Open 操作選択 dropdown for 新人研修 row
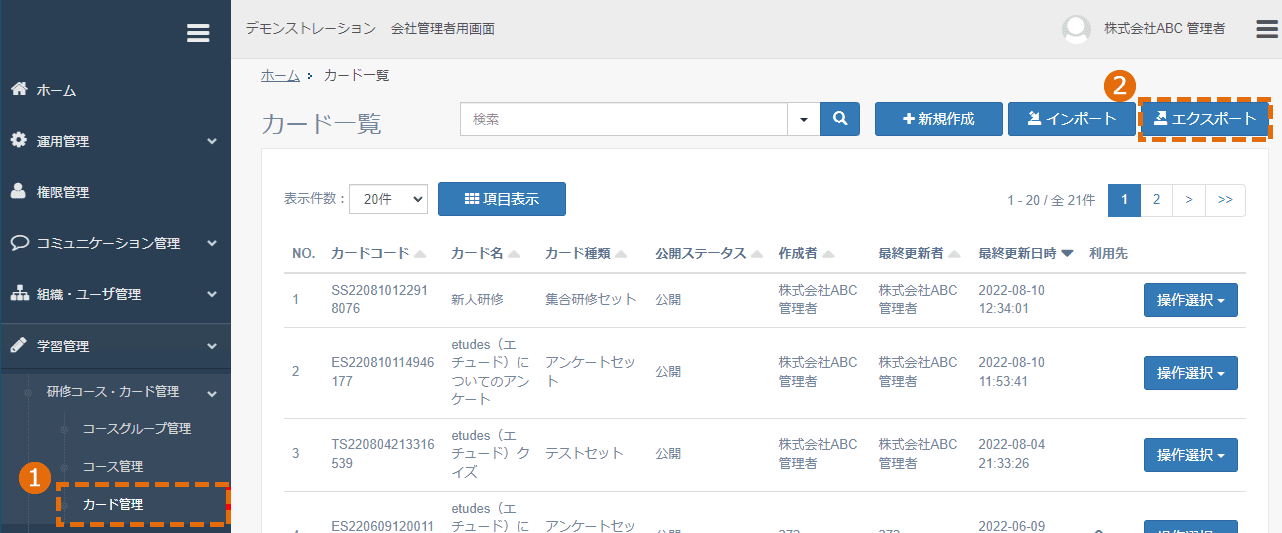The height and width of the screenshot is (533, 1282). click(x=1191, y=300)
